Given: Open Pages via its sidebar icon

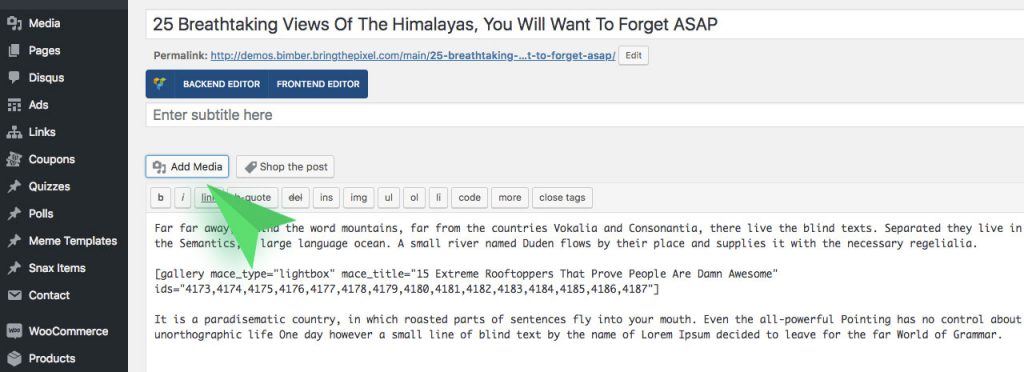Looking at the screenshot, I should coord(14,50).
